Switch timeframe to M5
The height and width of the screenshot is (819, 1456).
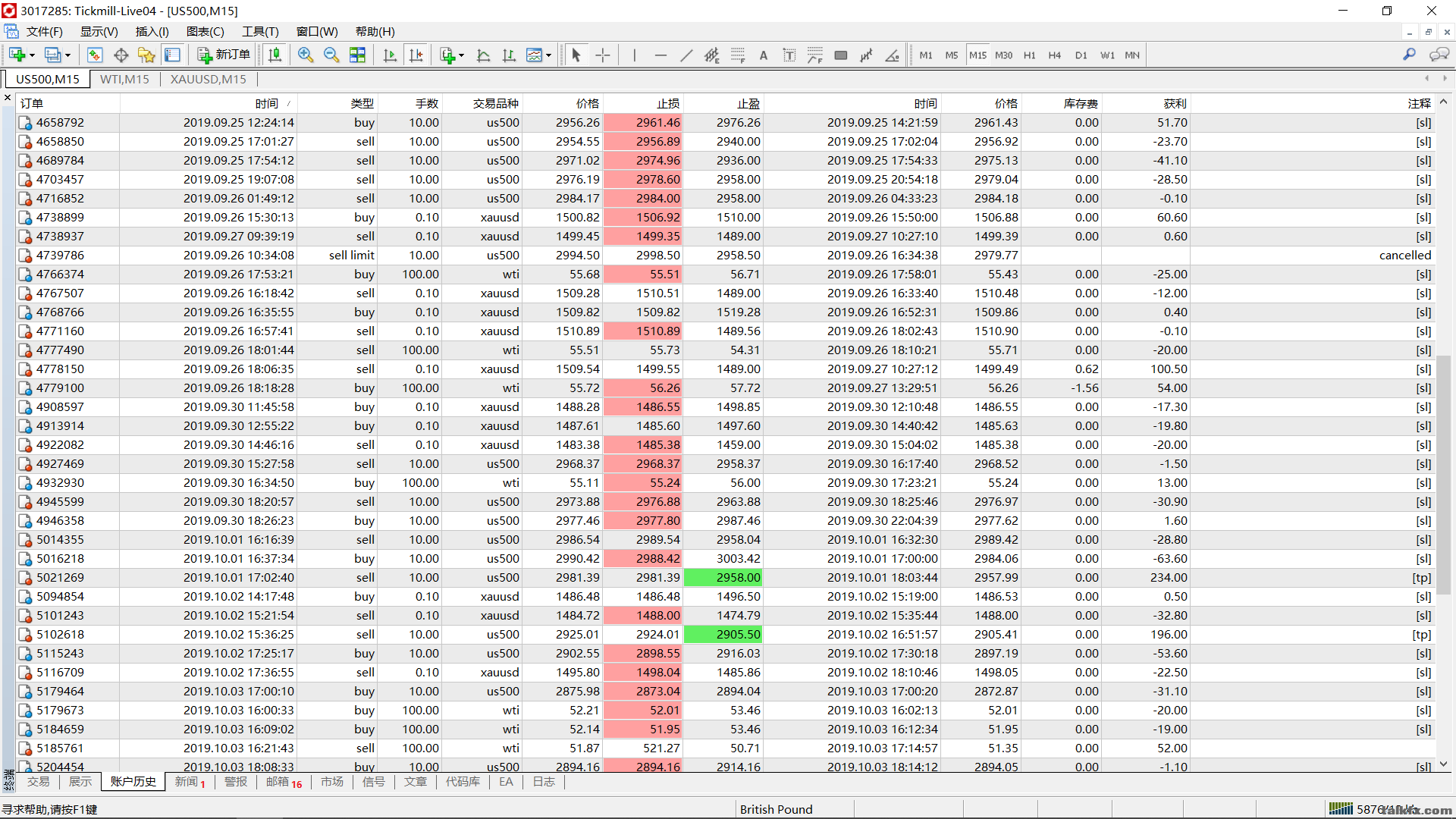coord(952,55)
